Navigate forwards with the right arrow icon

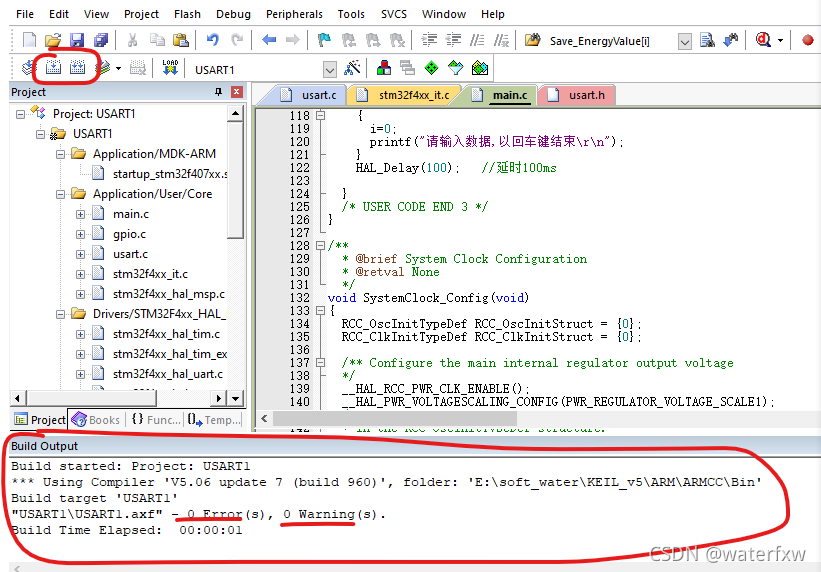pos(293,40)
